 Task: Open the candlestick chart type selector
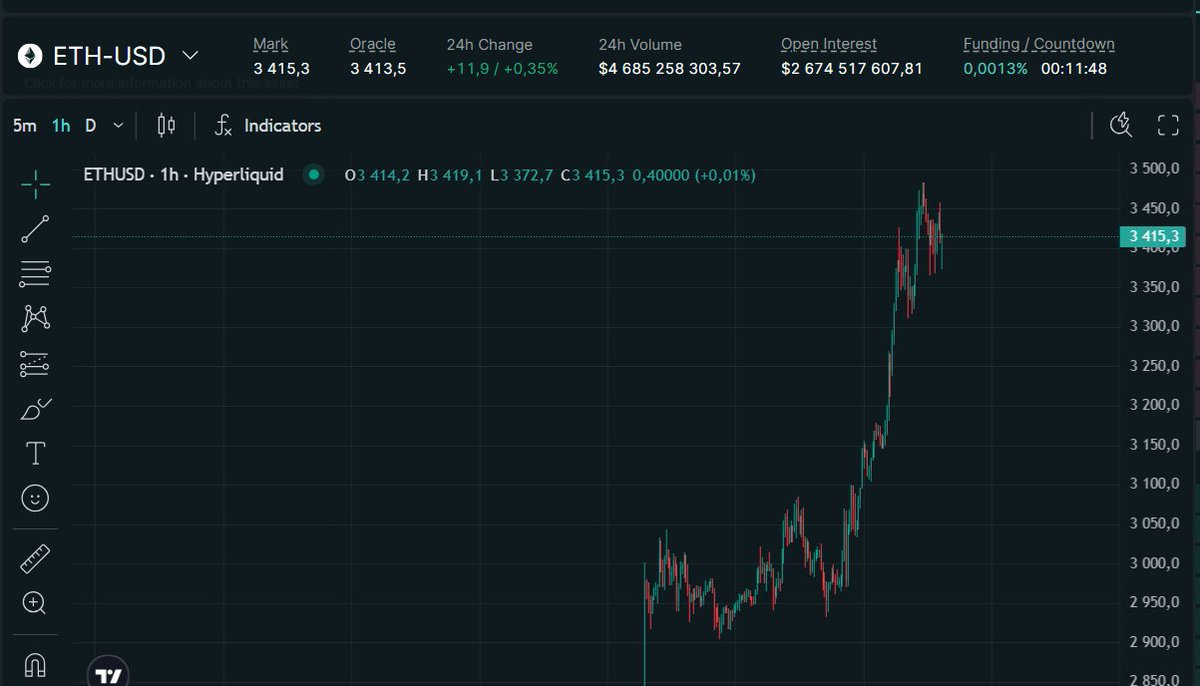pos(166,126)
